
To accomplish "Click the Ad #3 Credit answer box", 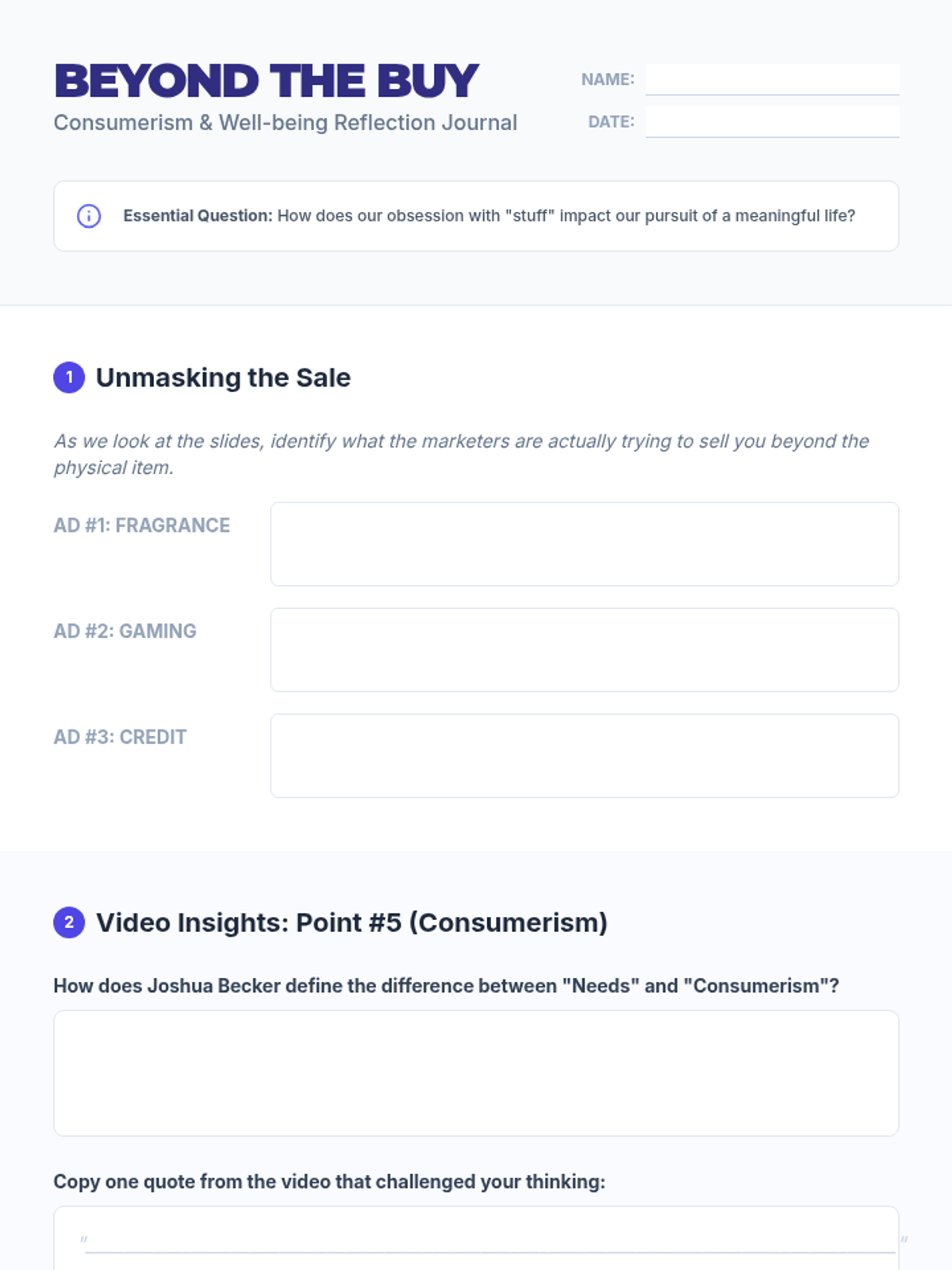I will 584,755.
